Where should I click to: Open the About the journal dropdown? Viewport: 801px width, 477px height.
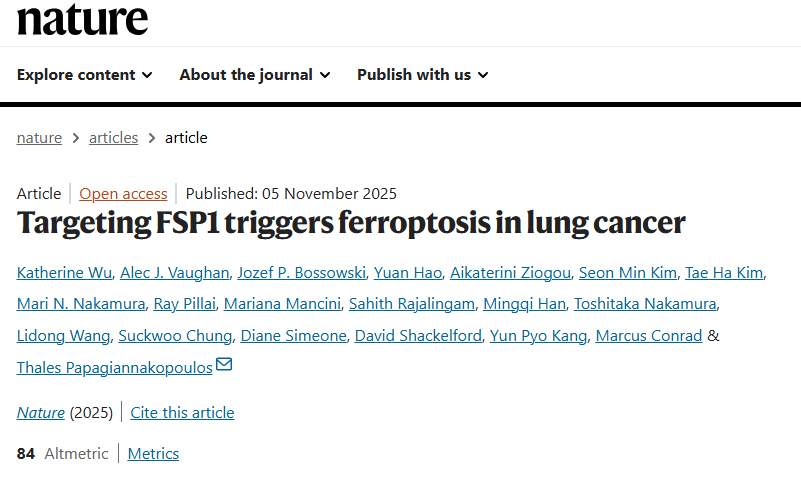(254, 75)
